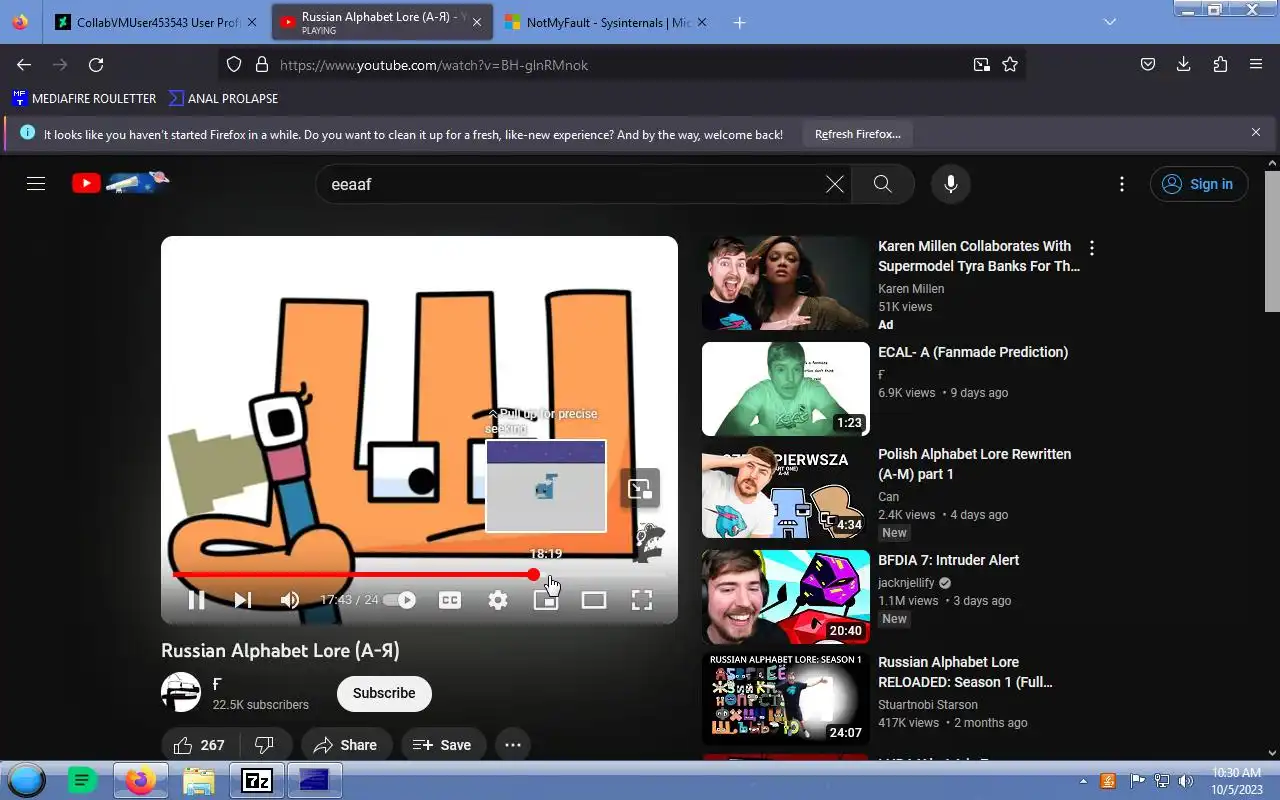Open the 7-Zip taskbar icon
Image resolution: width=1280 pixels, height=800 pixels.
click(x=257, y=780)
